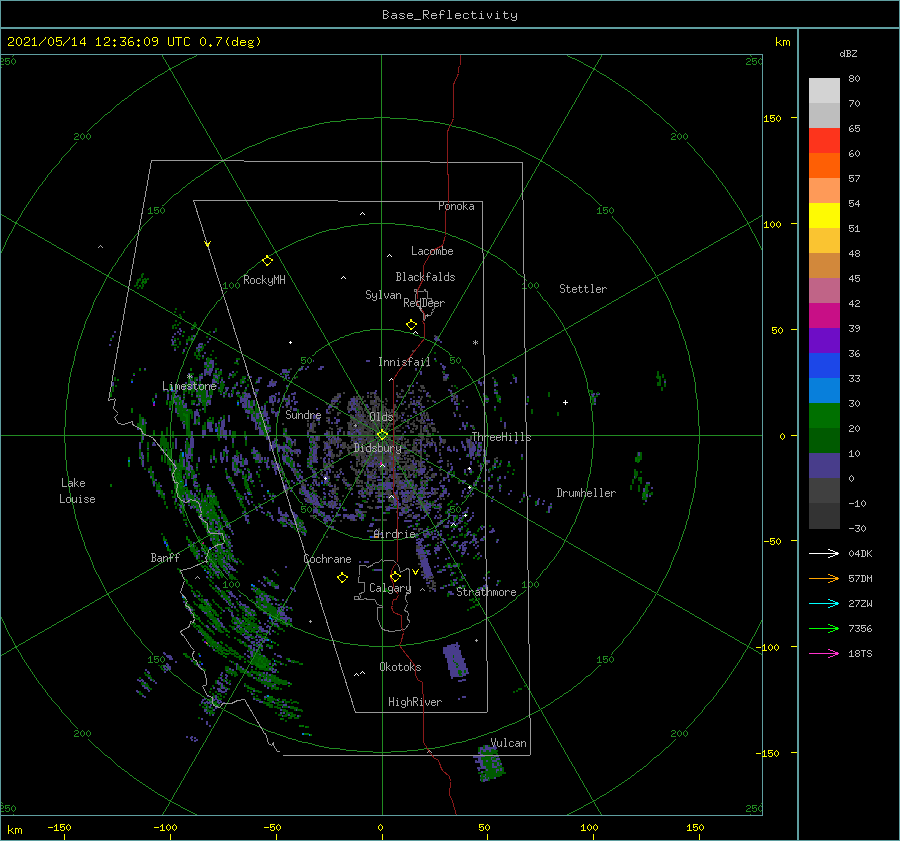Select the red 65 dBZ color swatch

coord(824,141)
